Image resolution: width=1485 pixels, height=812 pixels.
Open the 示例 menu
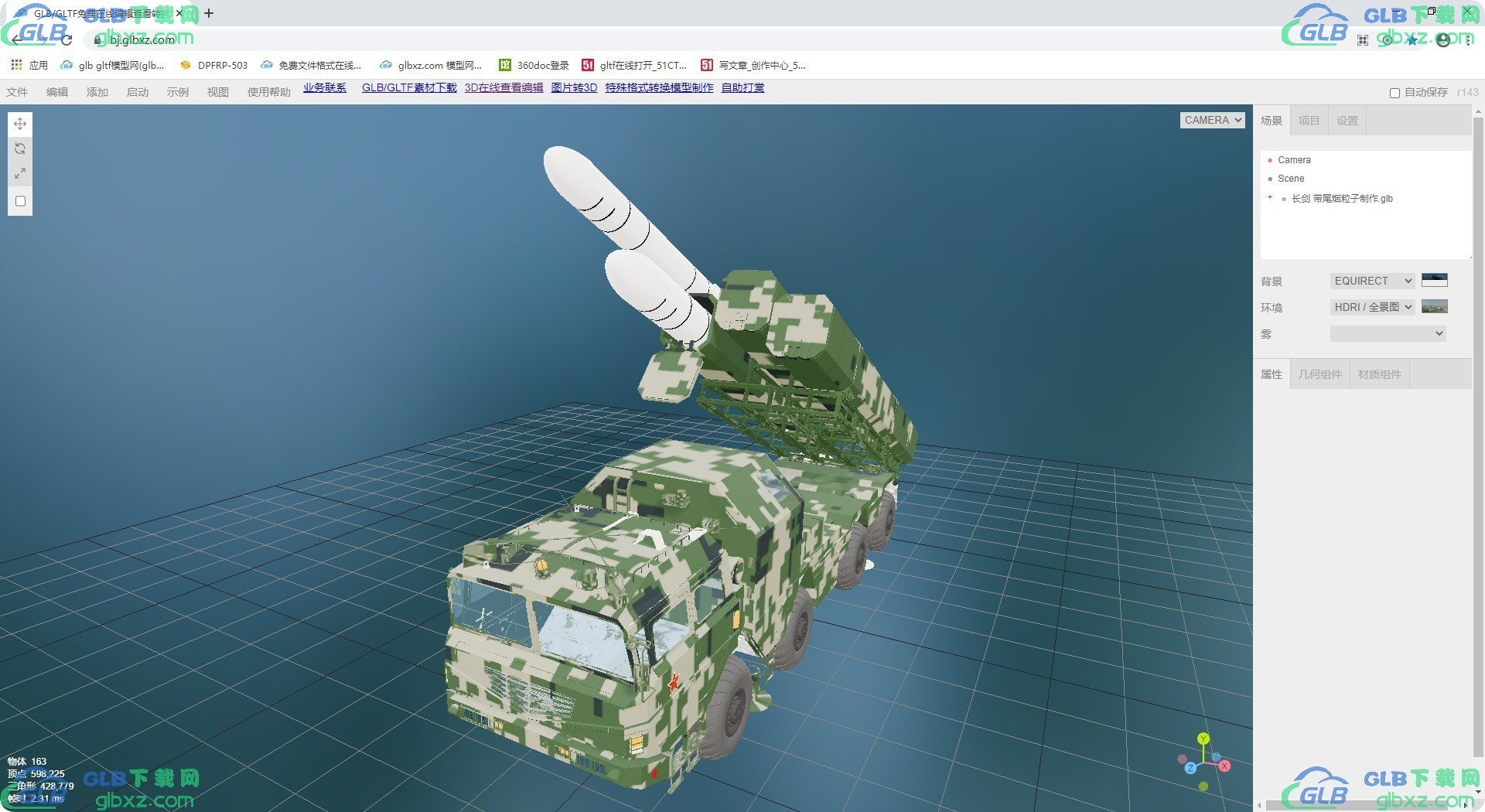(x=178, y=92)
